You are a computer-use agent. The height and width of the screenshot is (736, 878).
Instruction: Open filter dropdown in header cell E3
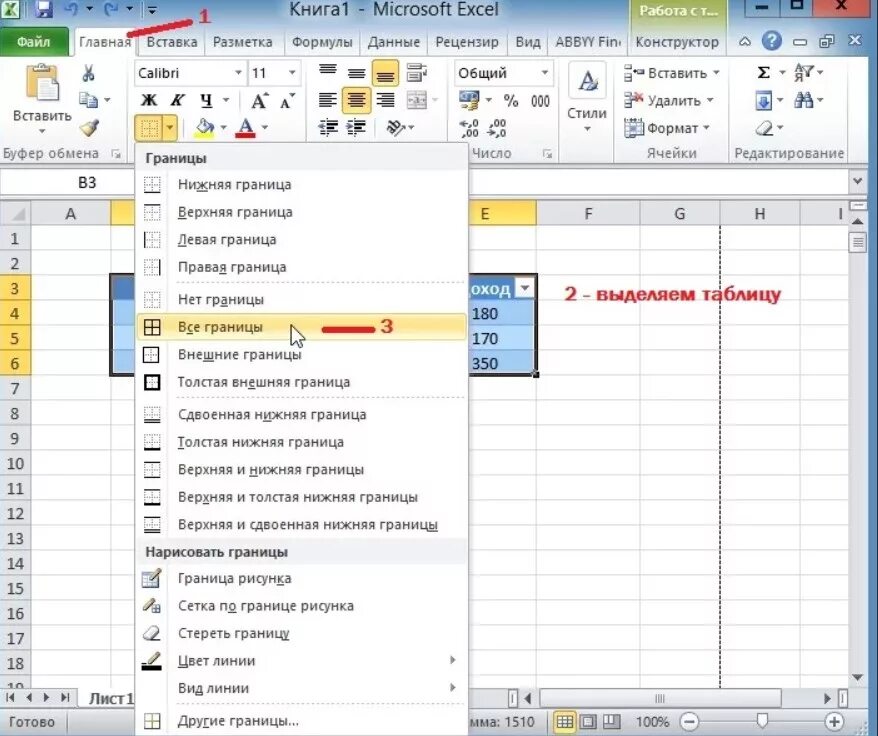tap(525, 288)
